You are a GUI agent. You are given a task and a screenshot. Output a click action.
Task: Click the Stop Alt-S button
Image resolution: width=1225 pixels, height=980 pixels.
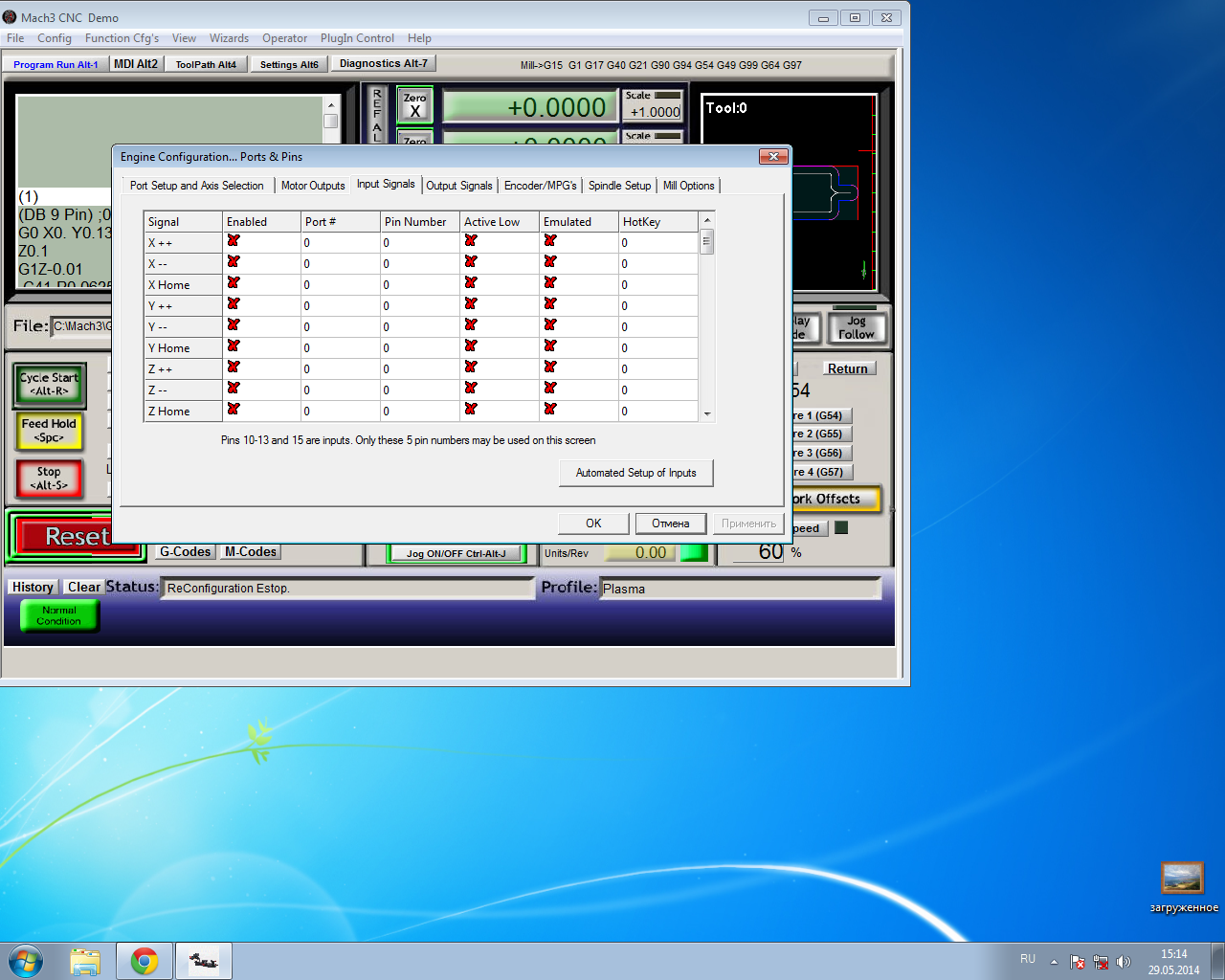[x=49, y=479]
